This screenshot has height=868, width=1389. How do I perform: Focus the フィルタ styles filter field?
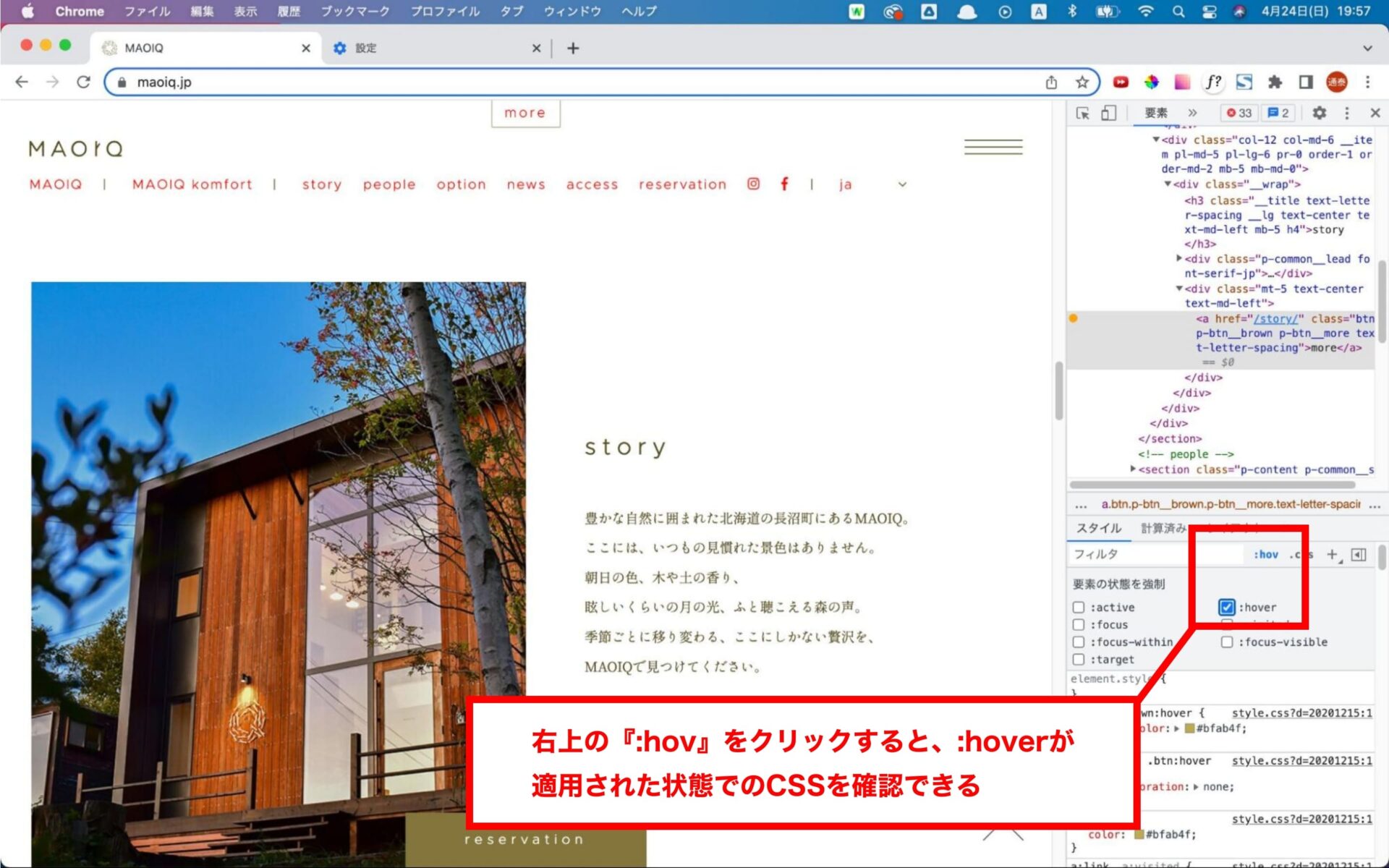coord(1155,554)
